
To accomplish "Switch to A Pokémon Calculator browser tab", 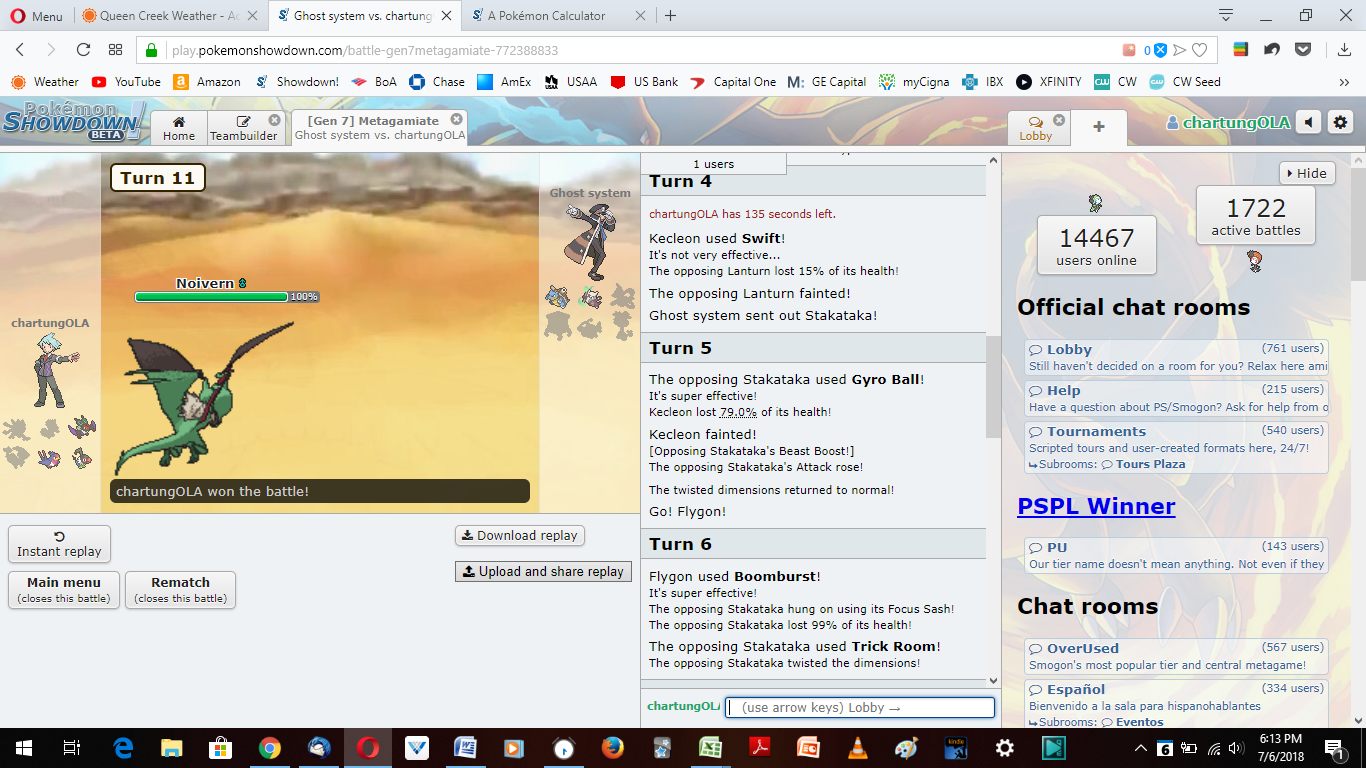I will pyautogui.click(x=554, y=16).
